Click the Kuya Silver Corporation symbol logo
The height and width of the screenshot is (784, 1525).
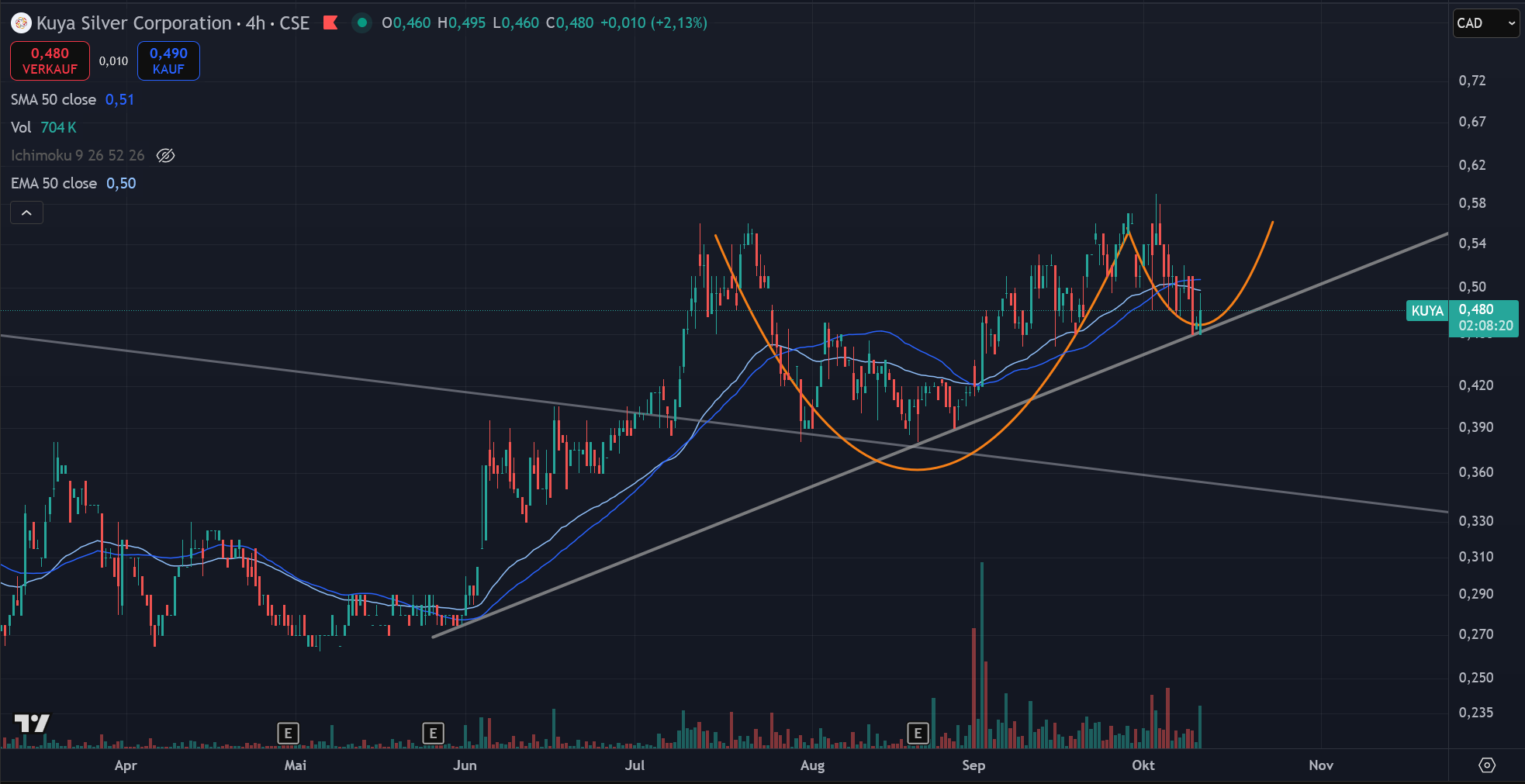(x=21, y=23)
